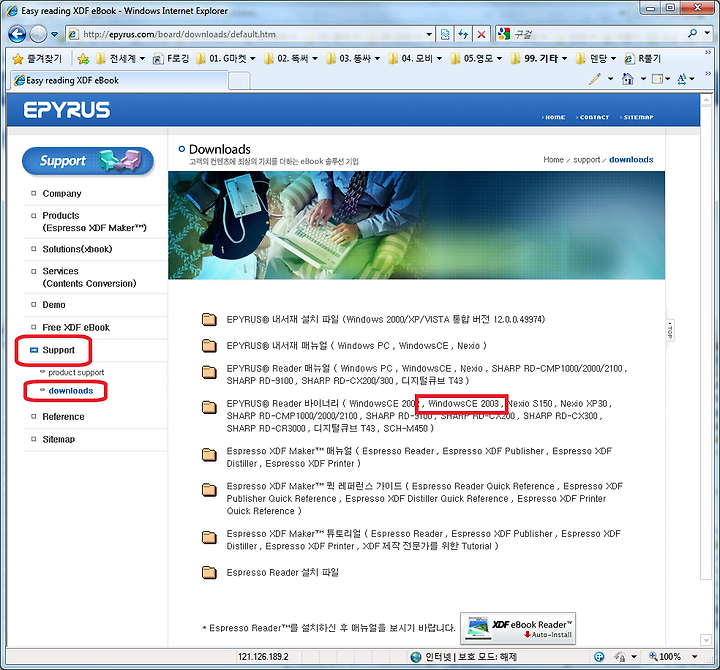720x670 pixels.
Task: Open search provider options dropdown
Action: (x=707, y=34)
